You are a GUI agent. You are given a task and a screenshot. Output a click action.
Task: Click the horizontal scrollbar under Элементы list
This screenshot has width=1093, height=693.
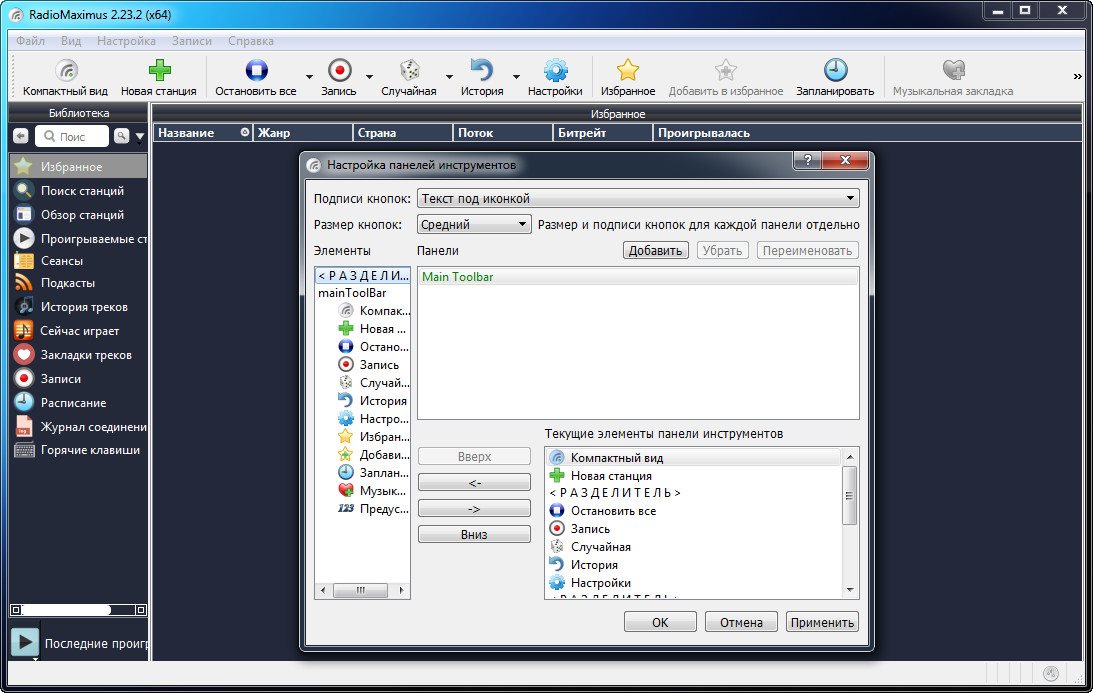point(362,590)
